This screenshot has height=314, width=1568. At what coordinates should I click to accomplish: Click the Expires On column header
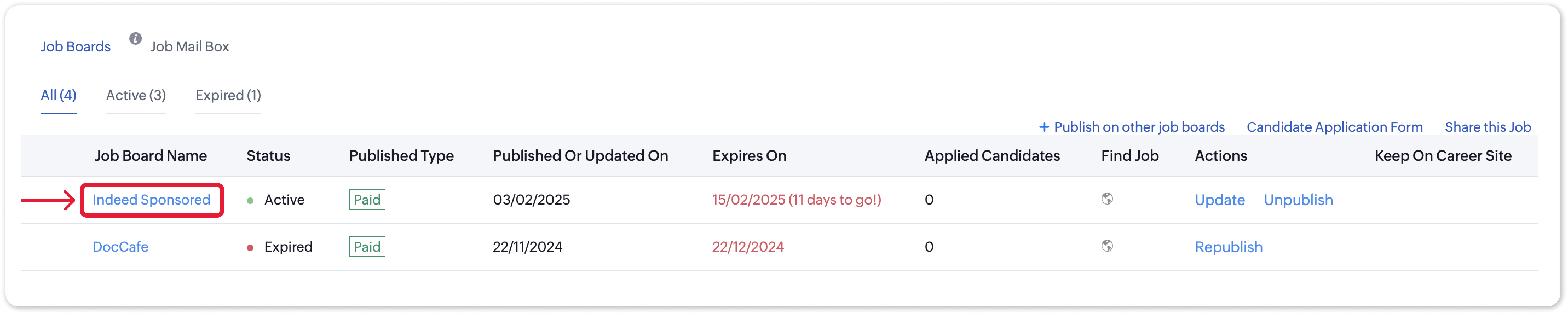point(749,156)
